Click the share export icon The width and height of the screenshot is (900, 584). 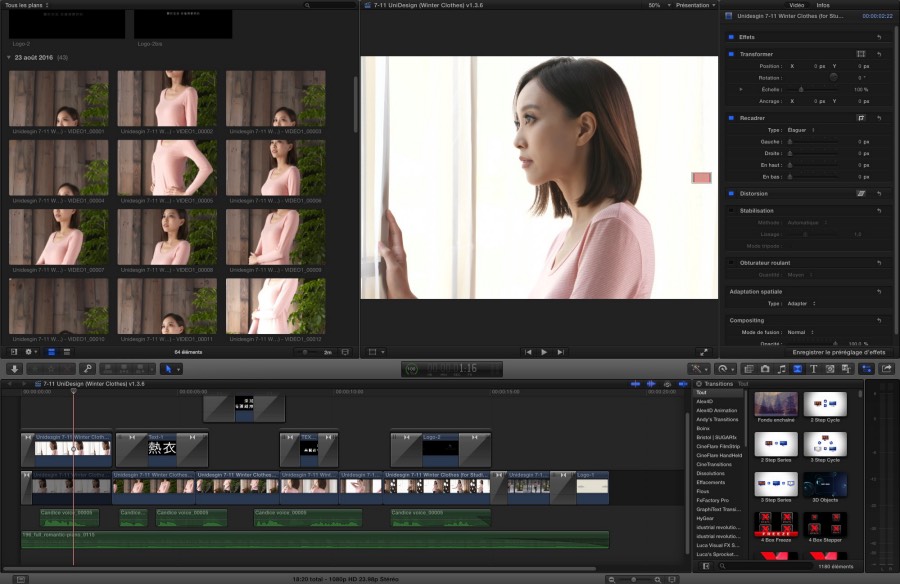(887, 369)
